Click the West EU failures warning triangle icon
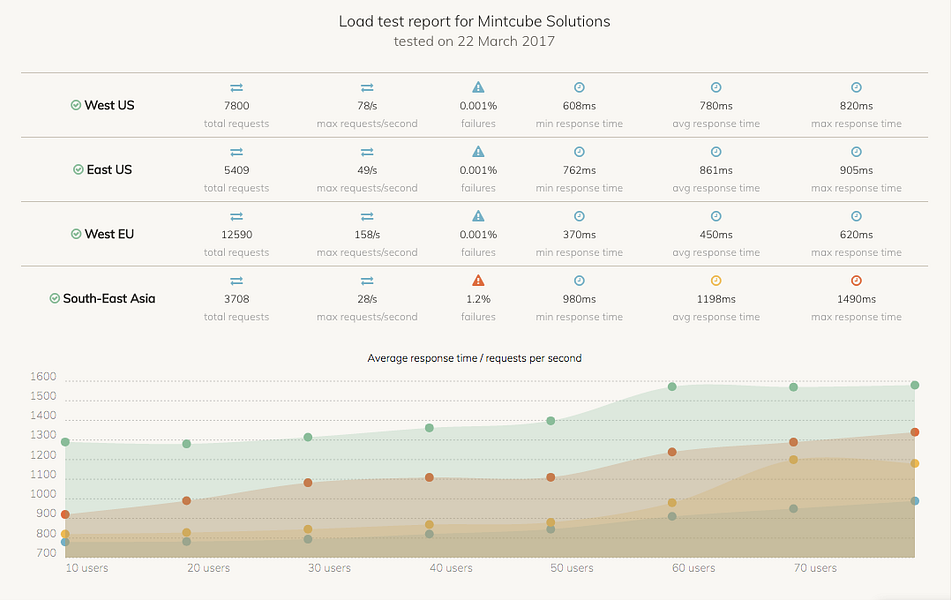The width and height of the screenshot is (951, 600). 478,215
